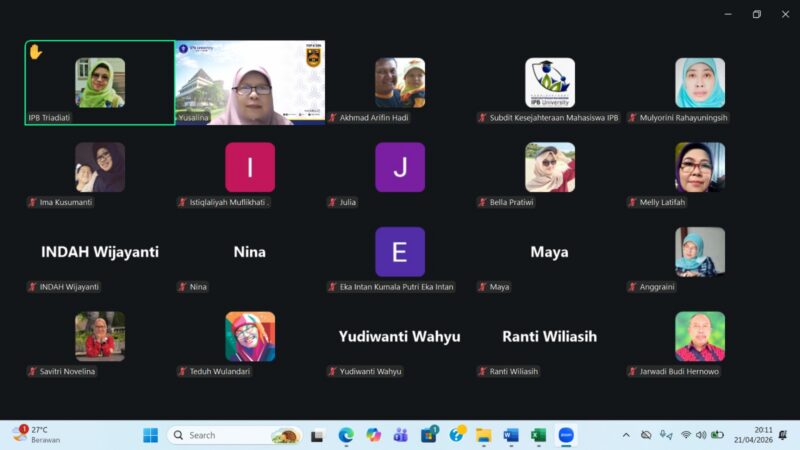Expand hidden system tray icons chevron
This screenshot has height=450, width=800.
pos(626,435)
